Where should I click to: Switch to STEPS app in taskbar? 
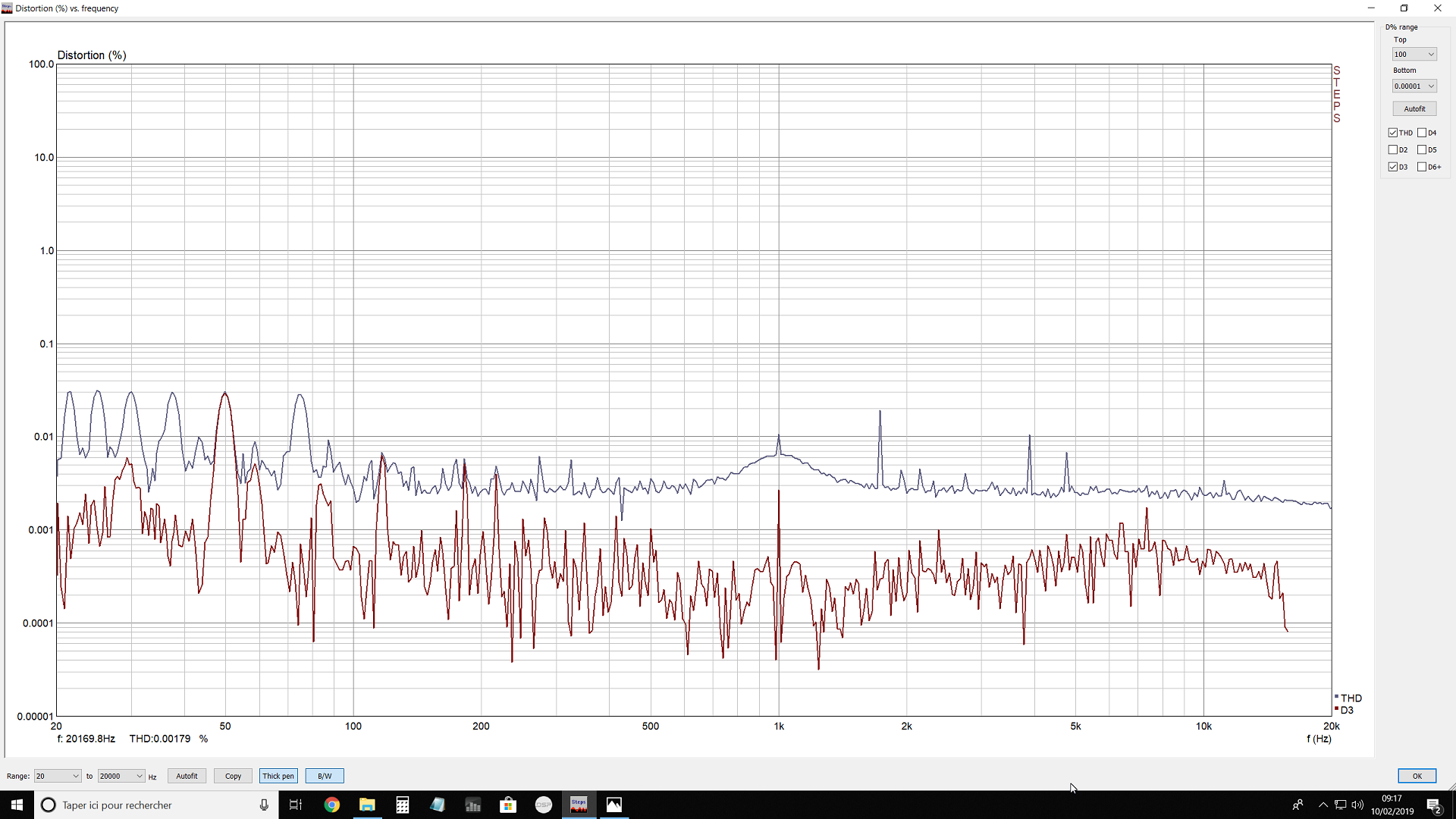coord(579,805)
